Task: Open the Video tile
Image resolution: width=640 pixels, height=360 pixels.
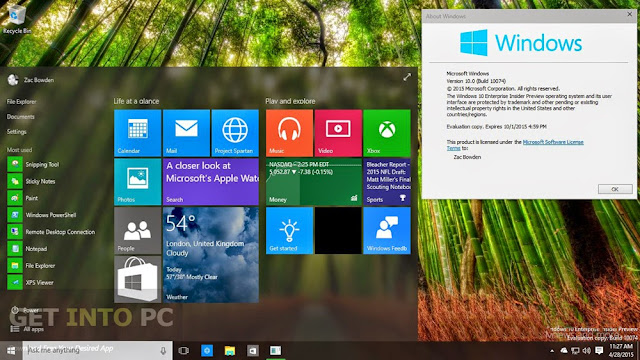Action: 338,133
